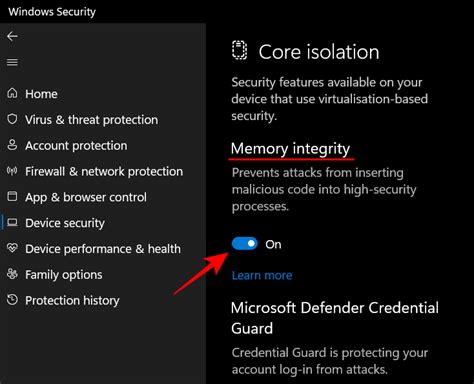Click the Home house icon
This screenshot has height=384, width=474.
[x=12, y=93]
